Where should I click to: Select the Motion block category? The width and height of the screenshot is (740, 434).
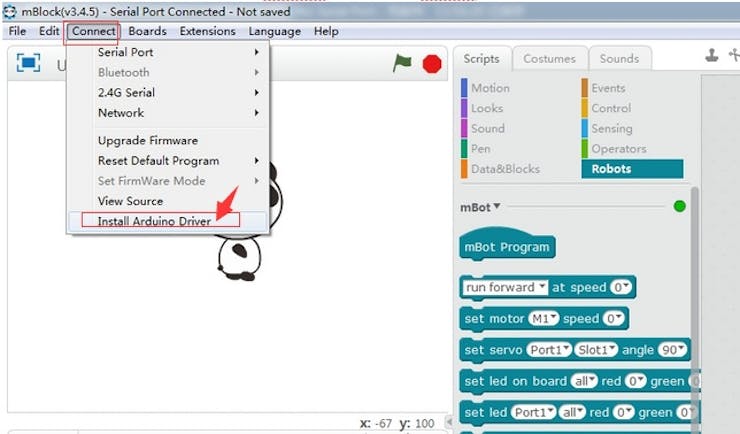[x=490, y=88]
